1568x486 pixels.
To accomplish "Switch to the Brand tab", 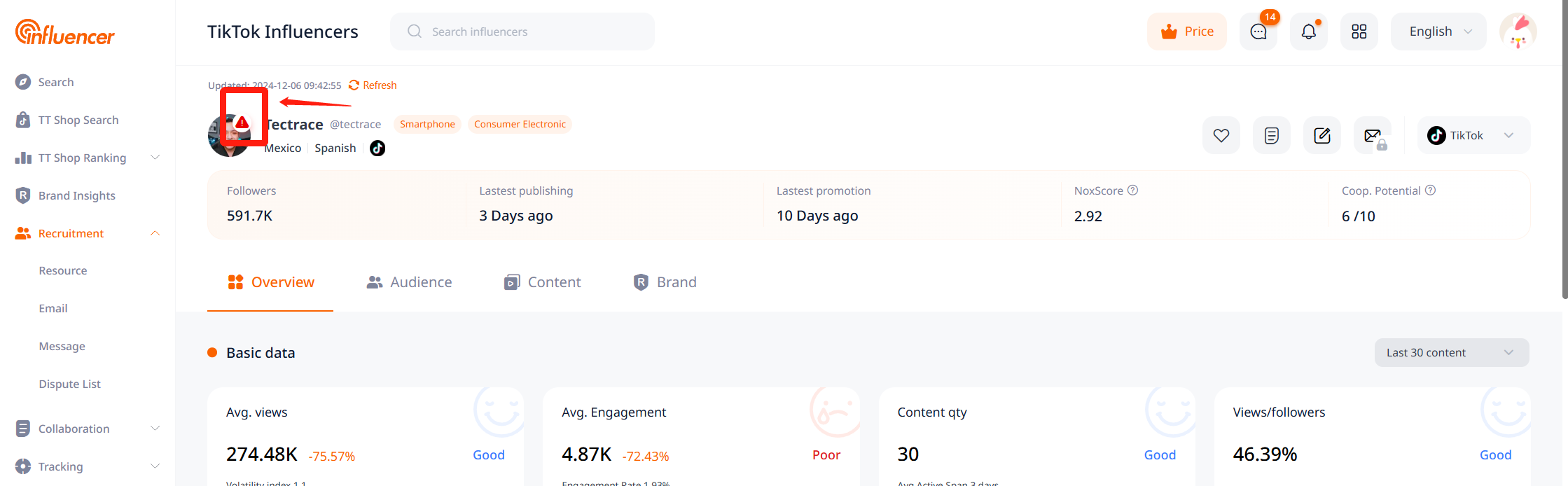I will coord(665,282).
